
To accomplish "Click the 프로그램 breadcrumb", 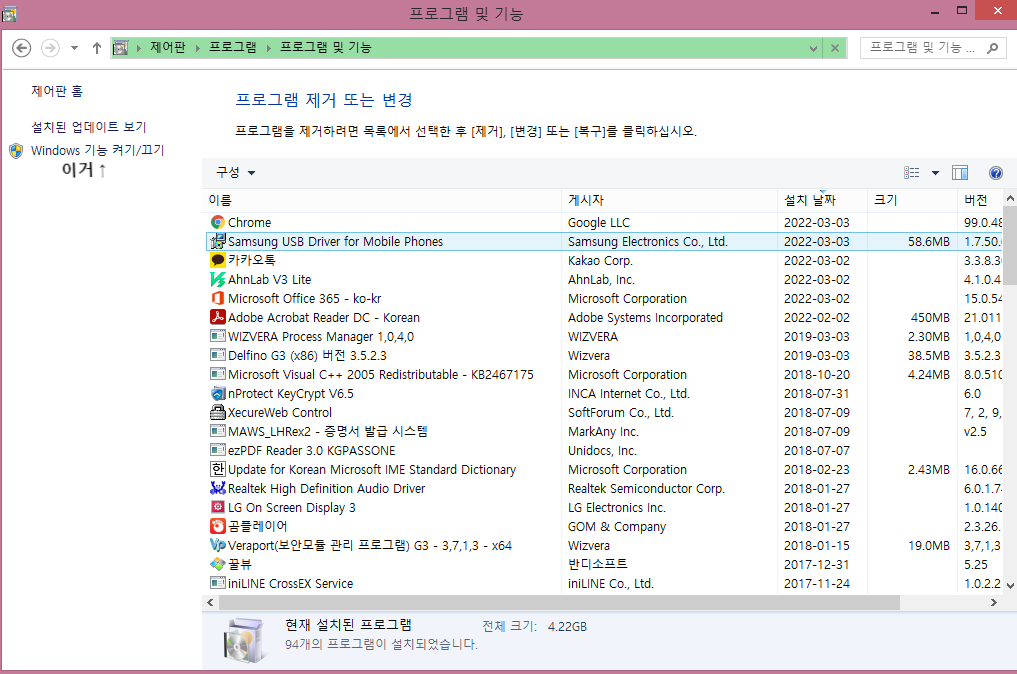I will pos(232,47).
